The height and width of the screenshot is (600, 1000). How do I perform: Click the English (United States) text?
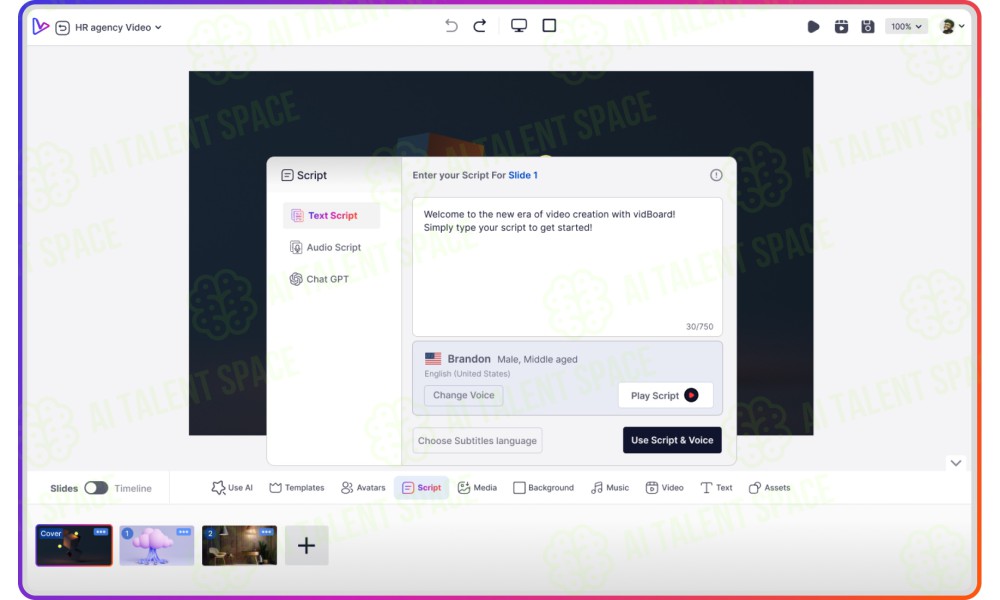click(x=467, y=374)
